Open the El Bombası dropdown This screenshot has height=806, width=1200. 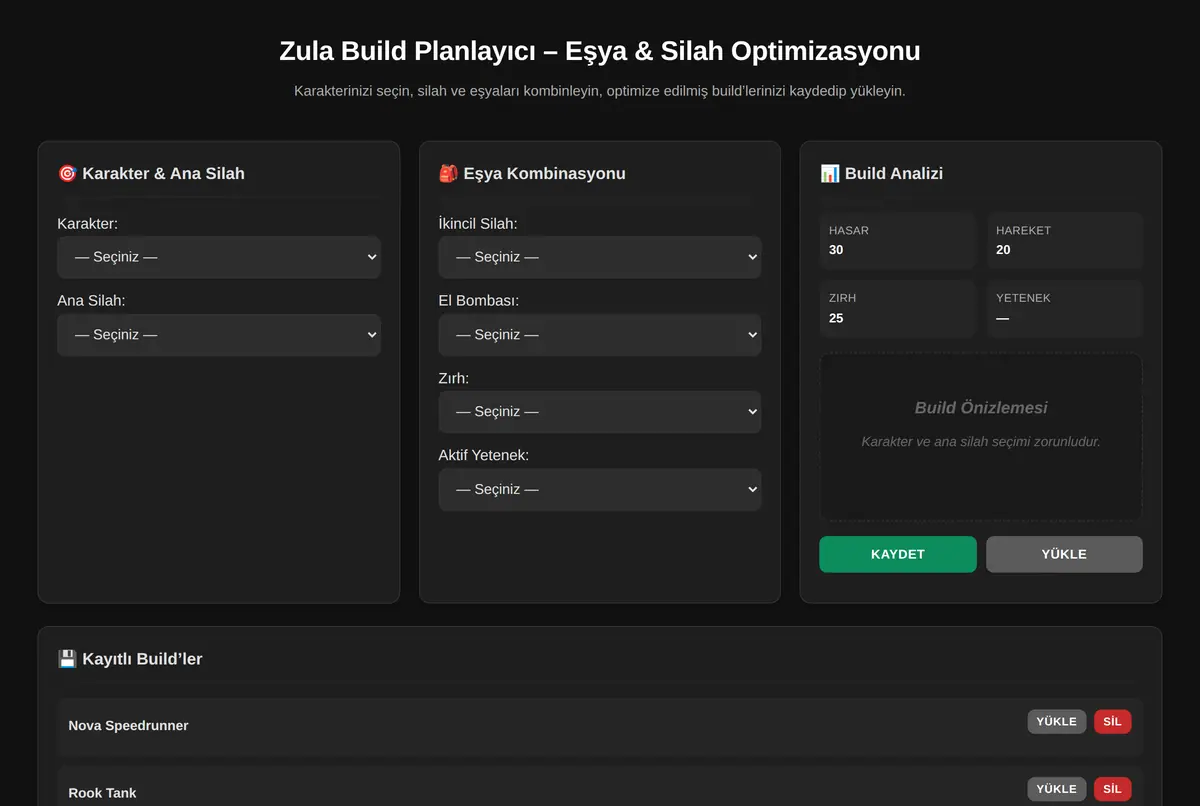point(600,335)
